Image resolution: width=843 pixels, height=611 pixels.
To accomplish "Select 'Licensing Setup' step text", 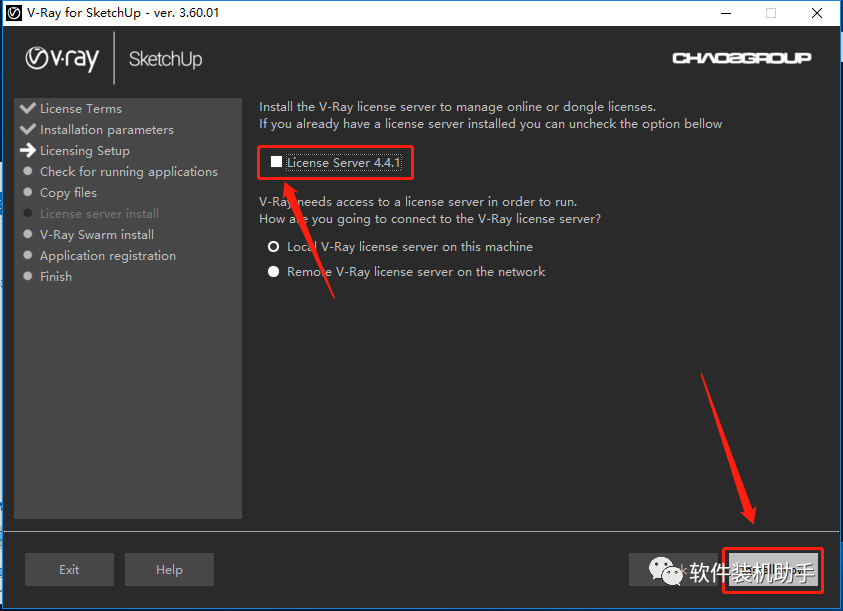I will [x=85, y=151].
